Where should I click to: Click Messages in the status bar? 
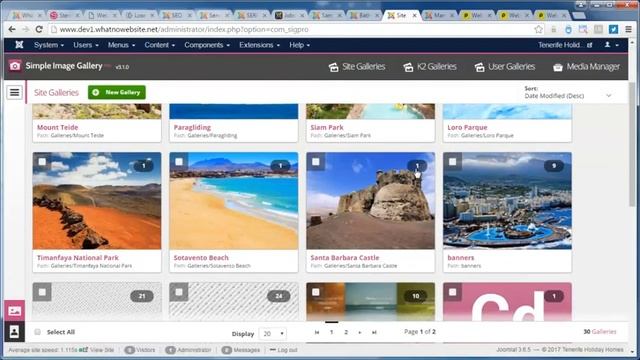click(x=241, y=350)
